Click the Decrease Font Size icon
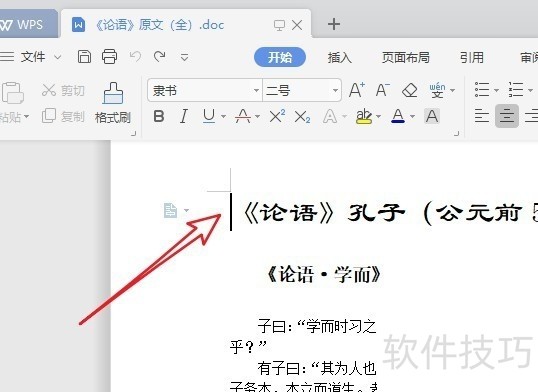Screen dimensions: 538x392 click(383, 90)
